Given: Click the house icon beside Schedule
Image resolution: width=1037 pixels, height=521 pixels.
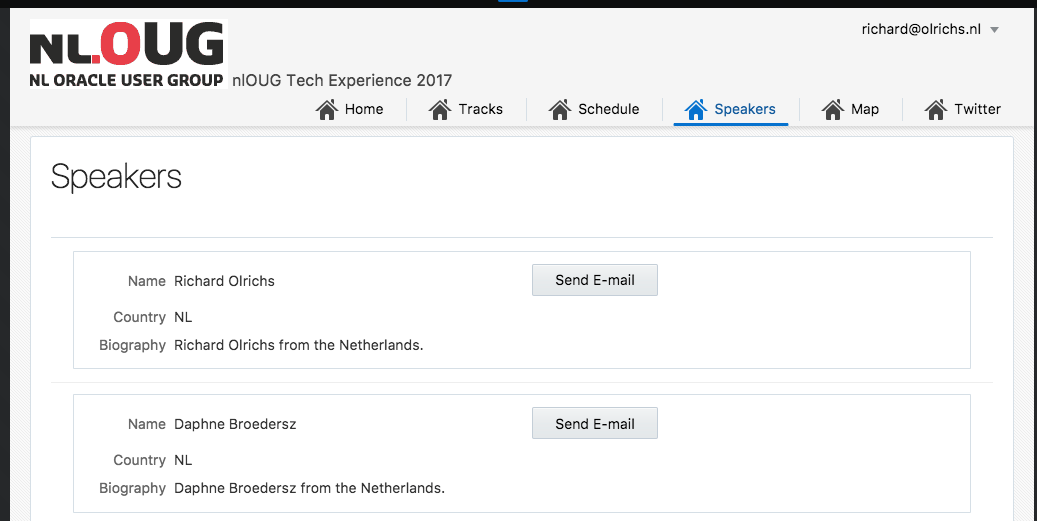Looking at the screenshot, I should (x=559, y=109).
